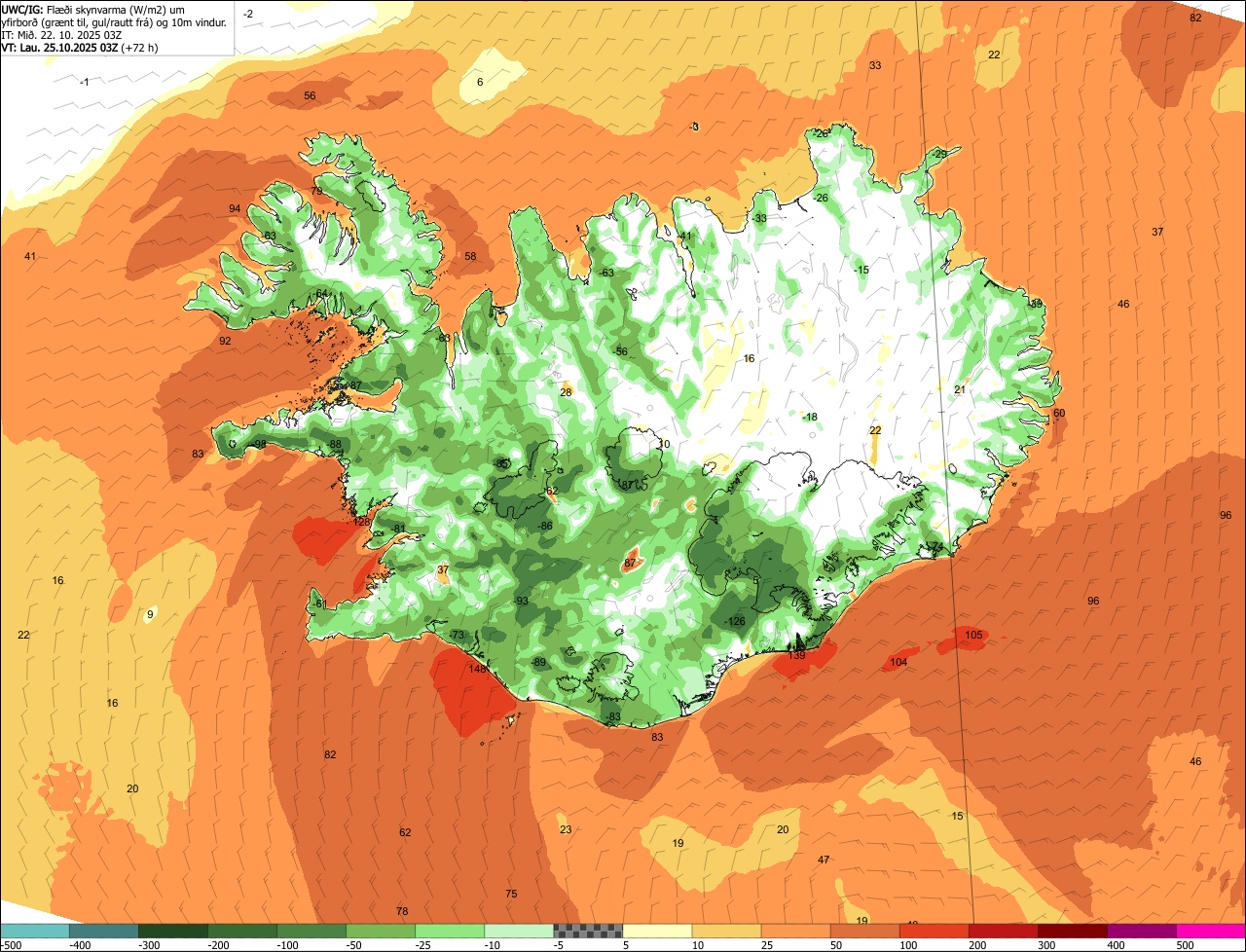Click the 6 value in the yellow patch

(480, 82)
